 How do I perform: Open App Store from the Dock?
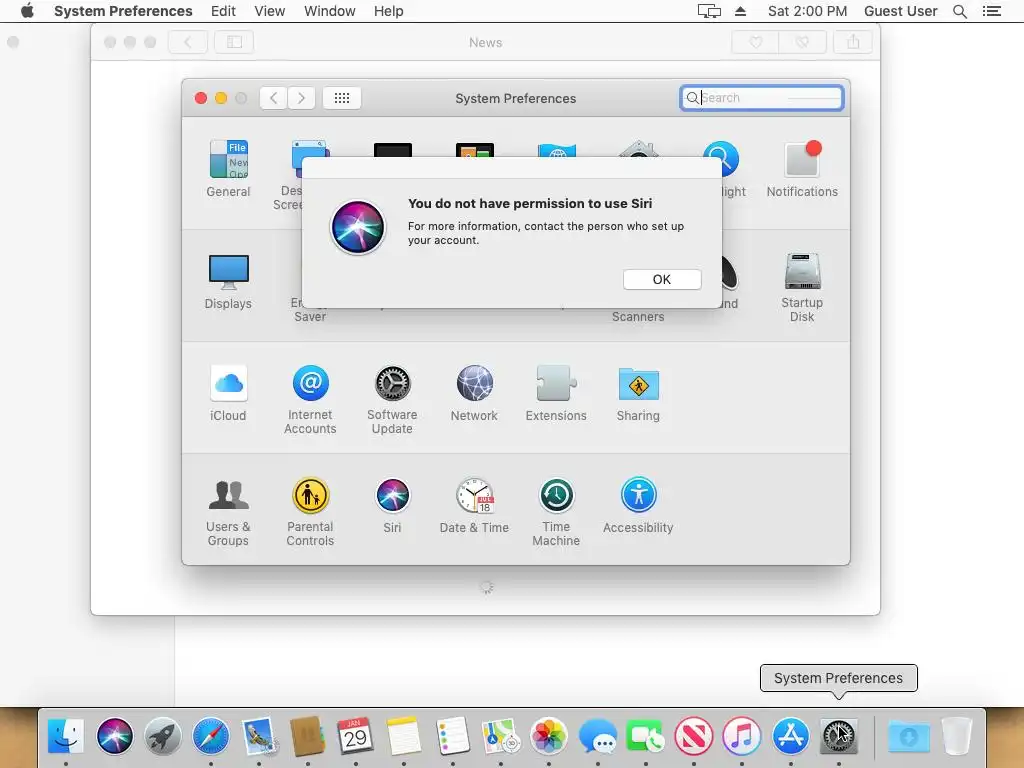pos(791,736)
